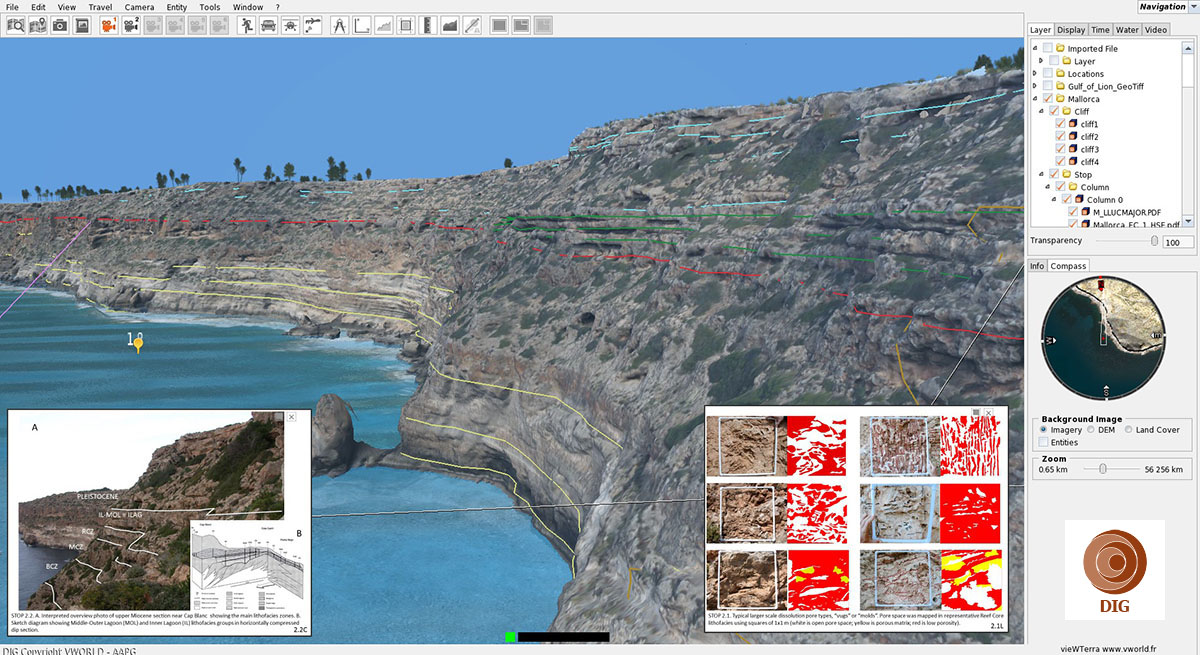Select the DEM background radio button

[1091, 430]
